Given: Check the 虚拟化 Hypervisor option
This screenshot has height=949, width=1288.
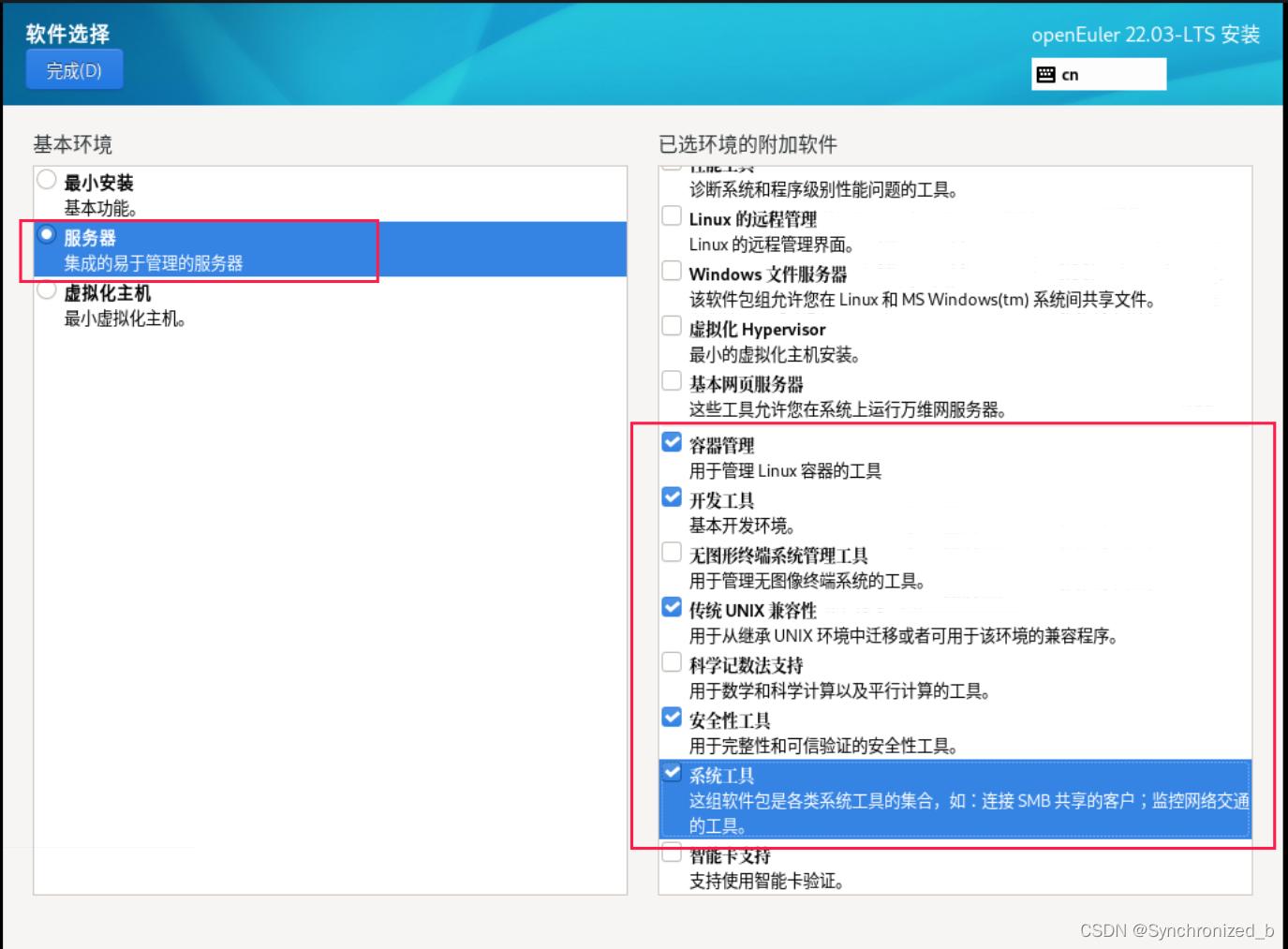Looking at the screenshot, I should (671, 325).
